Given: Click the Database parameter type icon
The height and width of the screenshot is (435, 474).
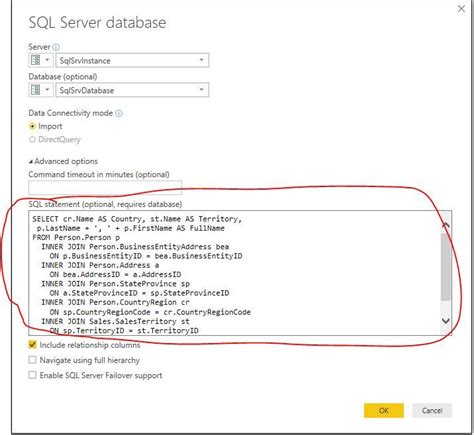Looking at the screenshot, I should 36,90.
